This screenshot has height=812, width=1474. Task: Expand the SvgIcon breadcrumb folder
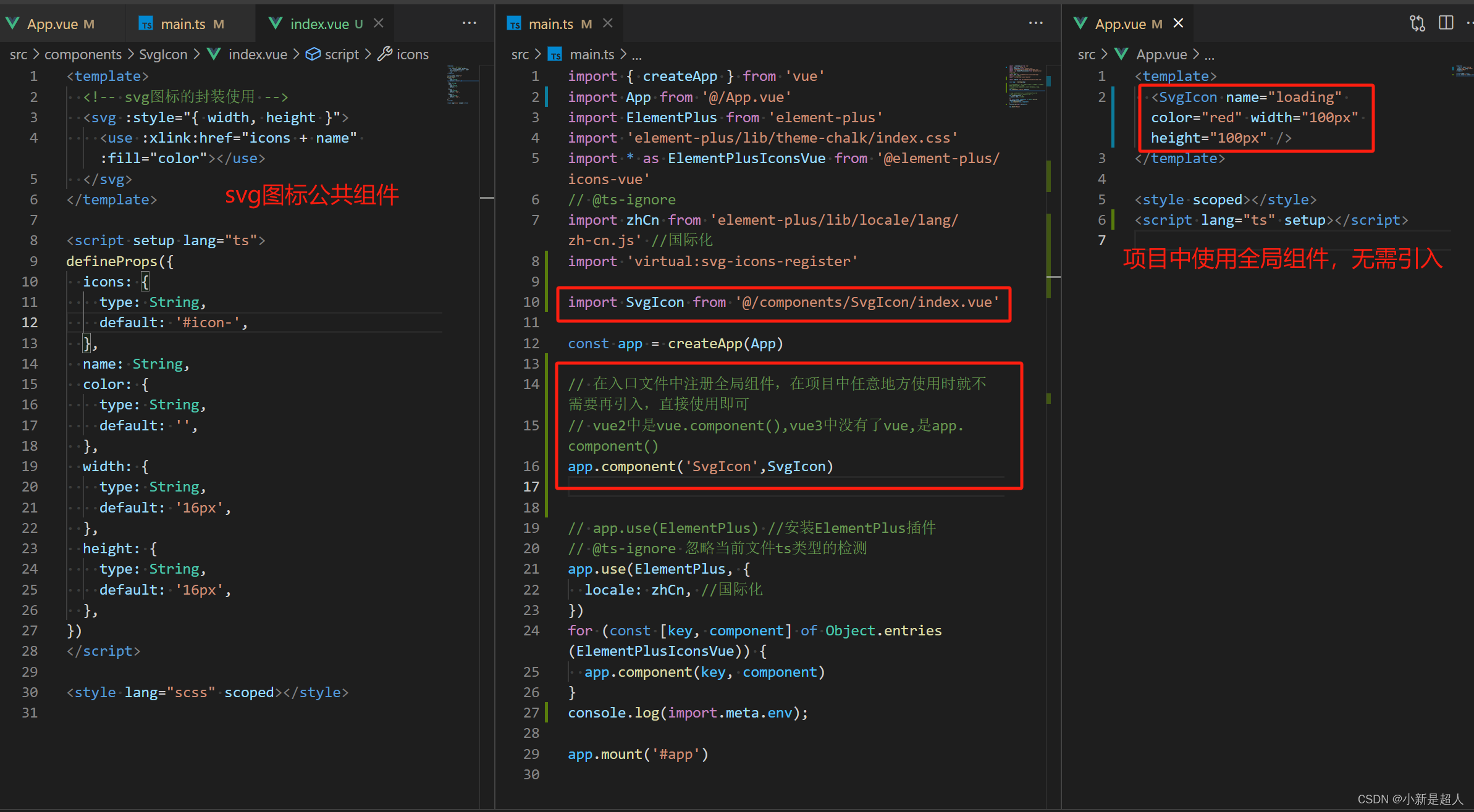pos(163,54)
